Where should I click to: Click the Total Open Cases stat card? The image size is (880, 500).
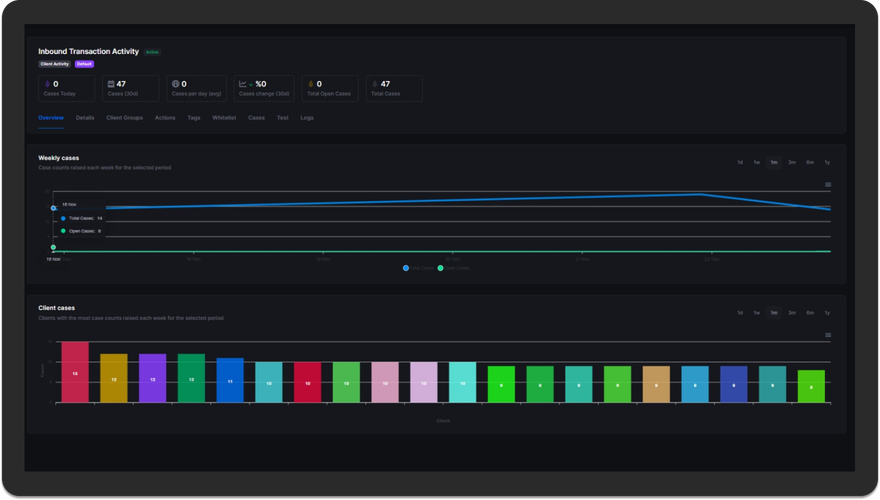[x=329, y=89]
